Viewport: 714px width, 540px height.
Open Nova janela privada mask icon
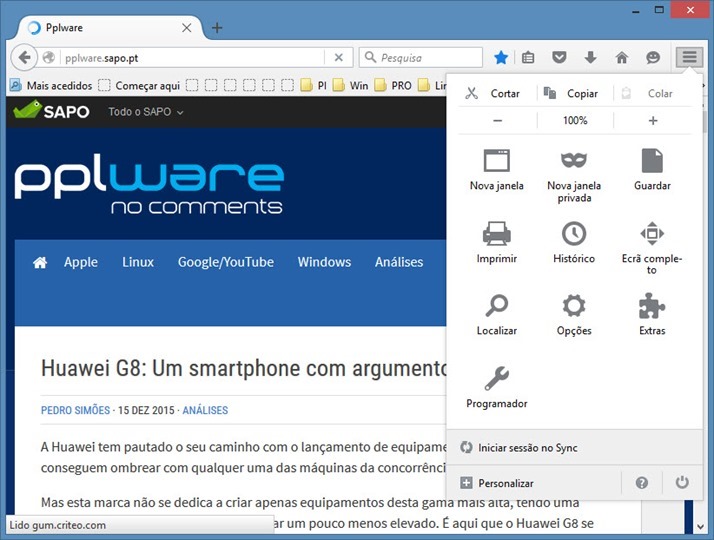point(574,160)
